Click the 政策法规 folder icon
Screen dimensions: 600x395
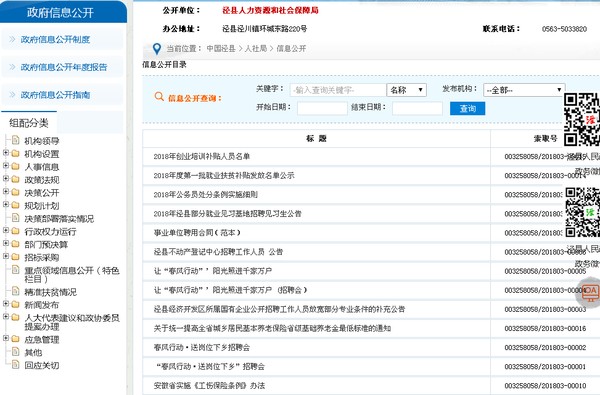(x=15, y=180)
